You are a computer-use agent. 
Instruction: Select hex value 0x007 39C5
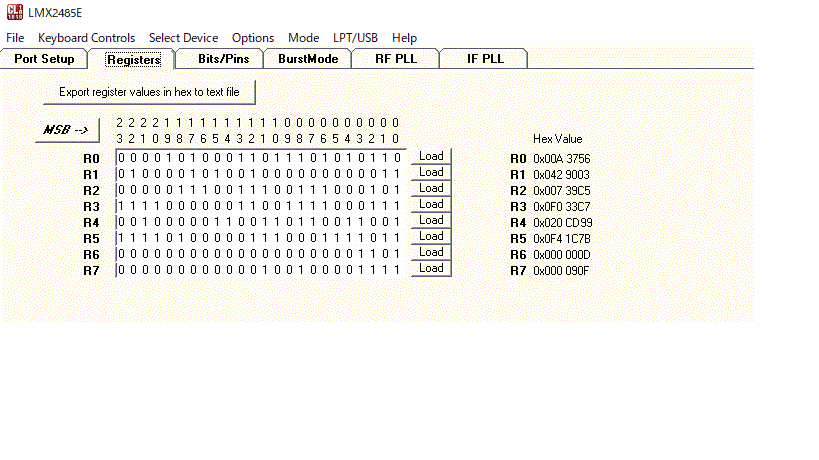[x=561, y=191]
